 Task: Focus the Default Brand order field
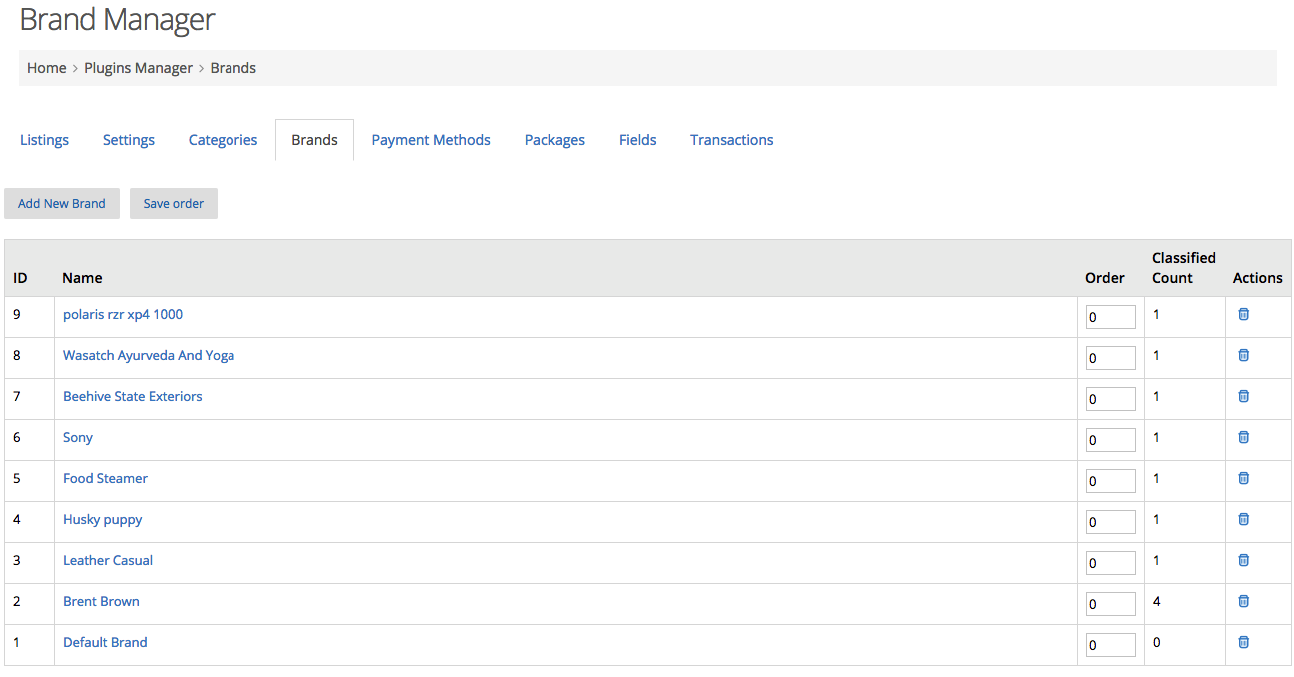[x=1111, y=645]
